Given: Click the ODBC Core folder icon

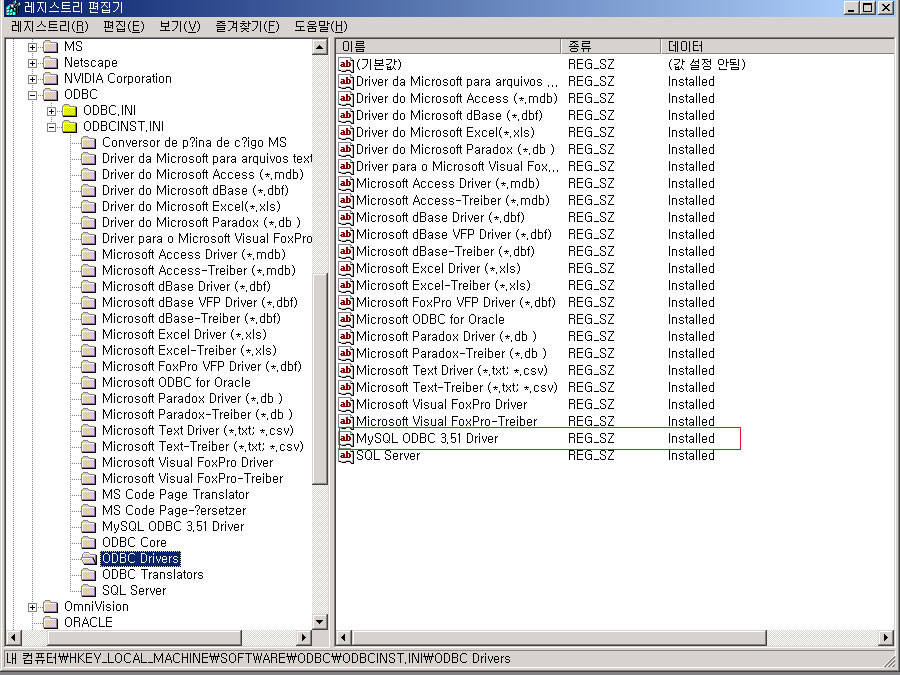Looking at the screenshot, I should (89, 542).
